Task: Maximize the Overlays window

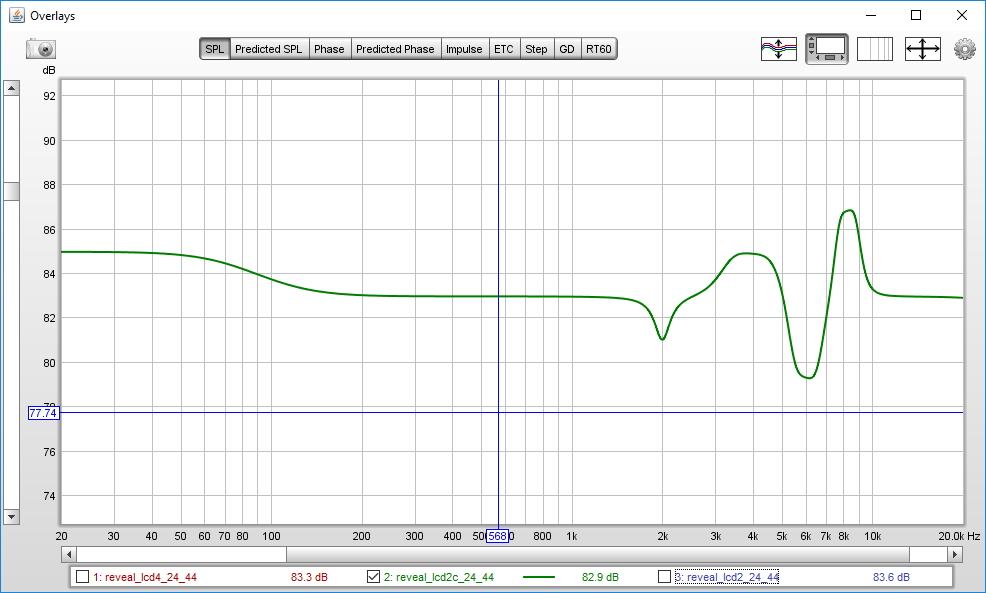Action: click(916, 15)
